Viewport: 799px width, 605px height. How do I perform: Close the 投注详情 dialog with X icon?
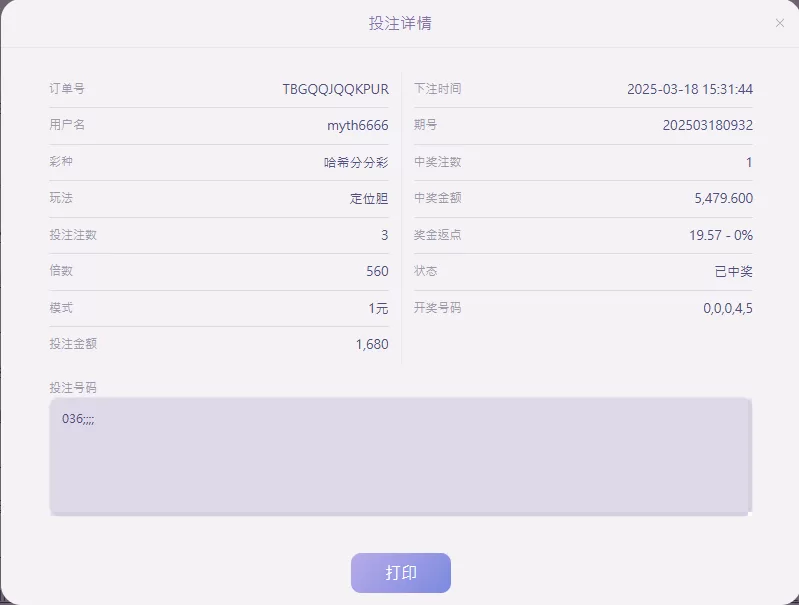coord(779,23)
